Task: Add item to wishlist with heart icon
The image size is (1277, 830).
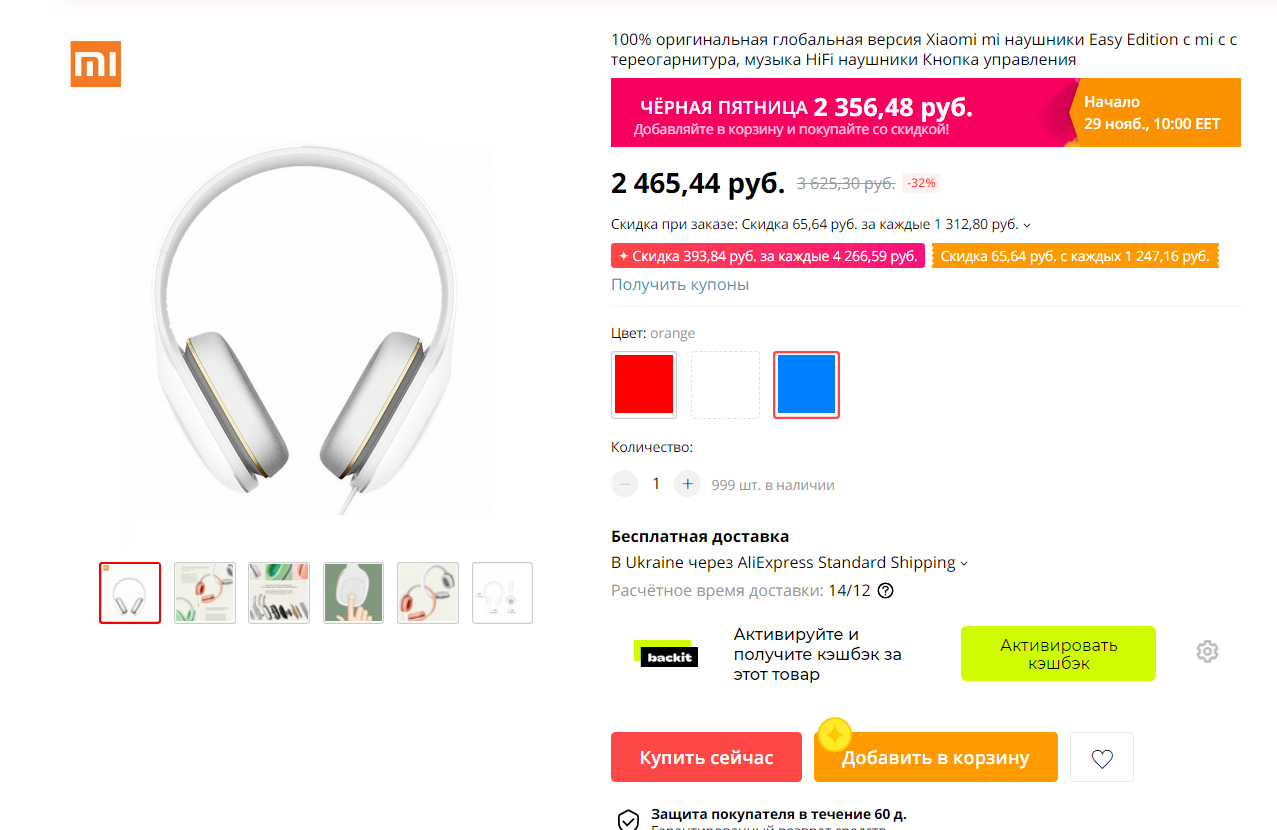Action: pyautogui.click(x=1102, y=757)
